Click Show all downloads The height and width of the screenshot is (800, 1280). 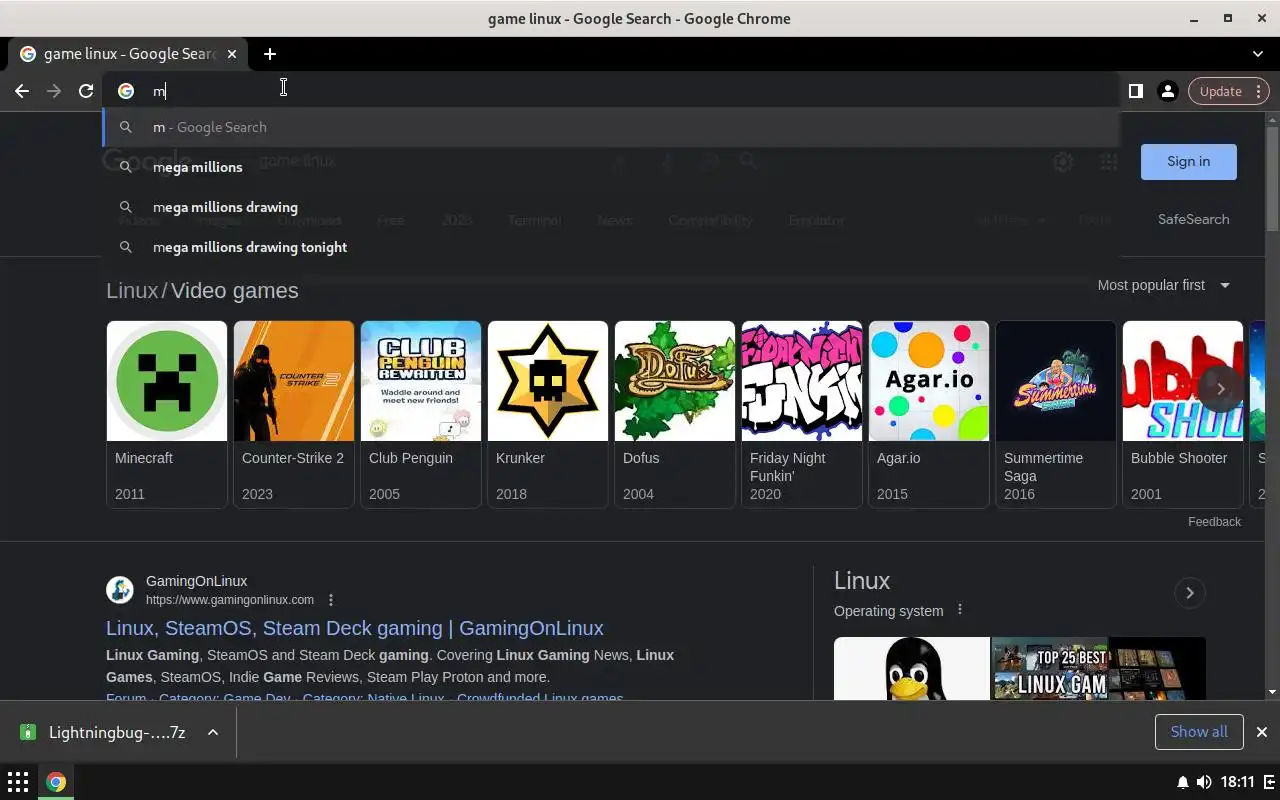1198,732
